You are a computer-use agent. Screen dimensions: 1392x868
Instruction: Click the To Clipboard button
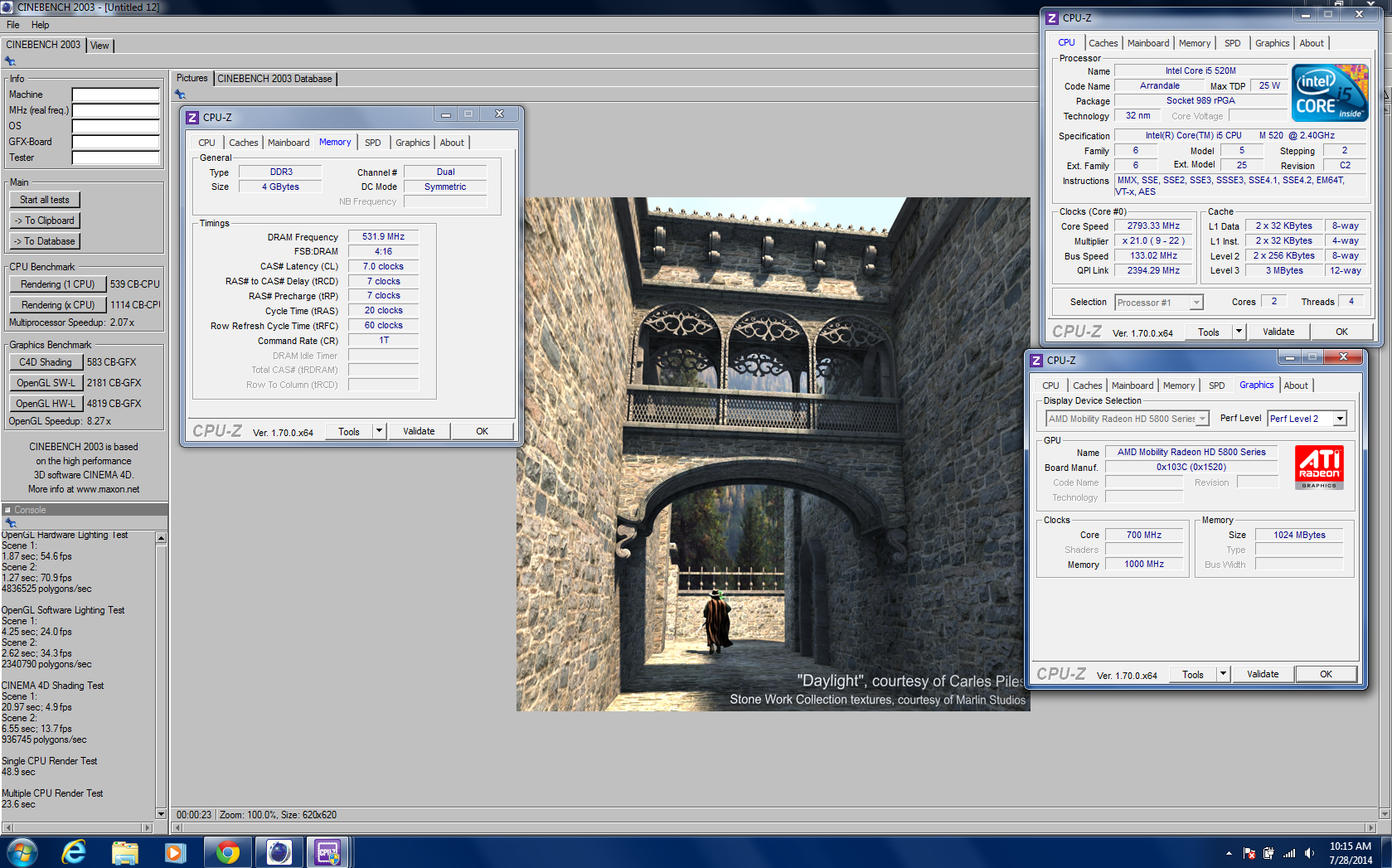pyautogui.click(x=45, y=221)
